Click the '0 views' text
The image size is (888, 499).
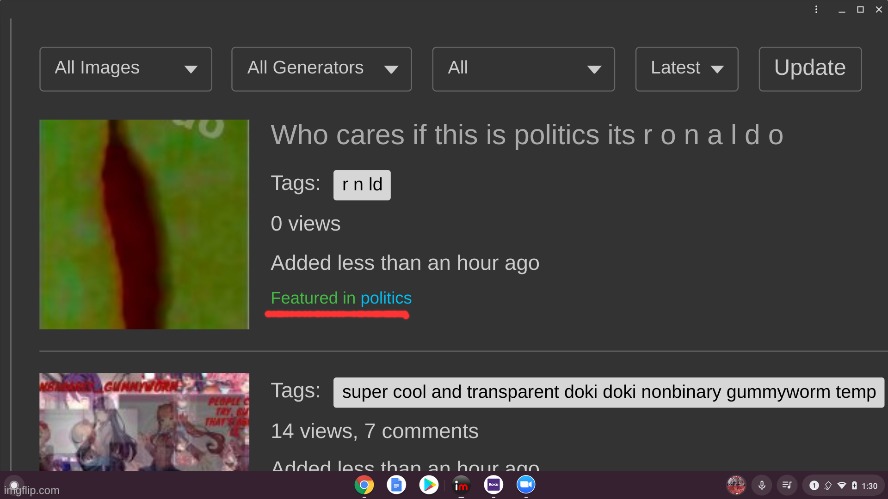click(x=306, y=224)
